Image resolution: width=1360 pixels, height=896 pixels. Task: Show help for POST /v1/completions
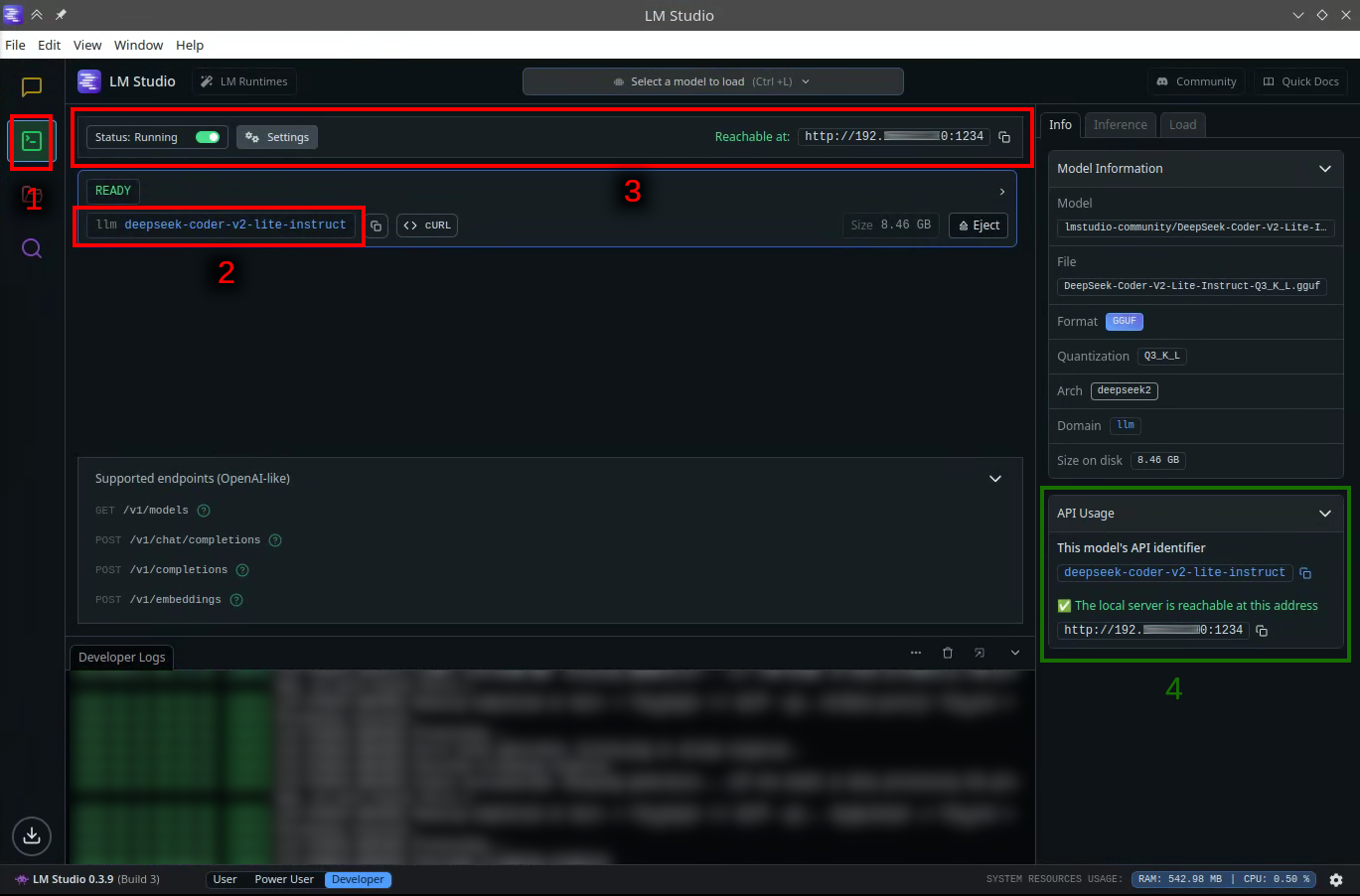point(242,570)
